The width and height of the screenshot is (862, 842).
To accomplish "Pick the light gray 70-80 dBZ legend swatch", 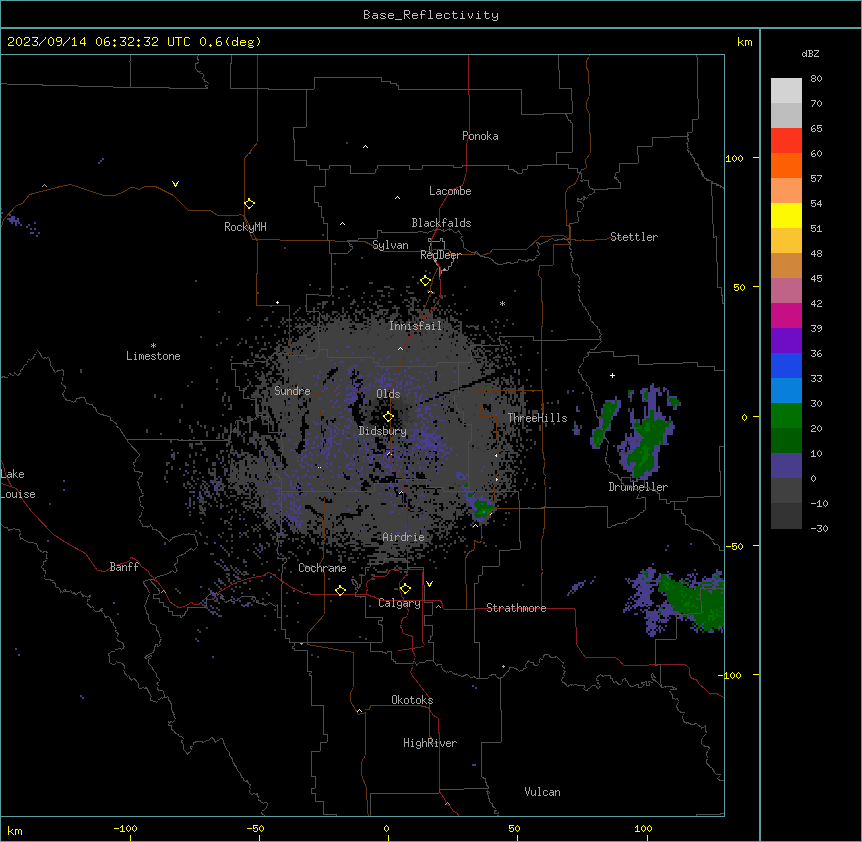I will tap(786, 91).
